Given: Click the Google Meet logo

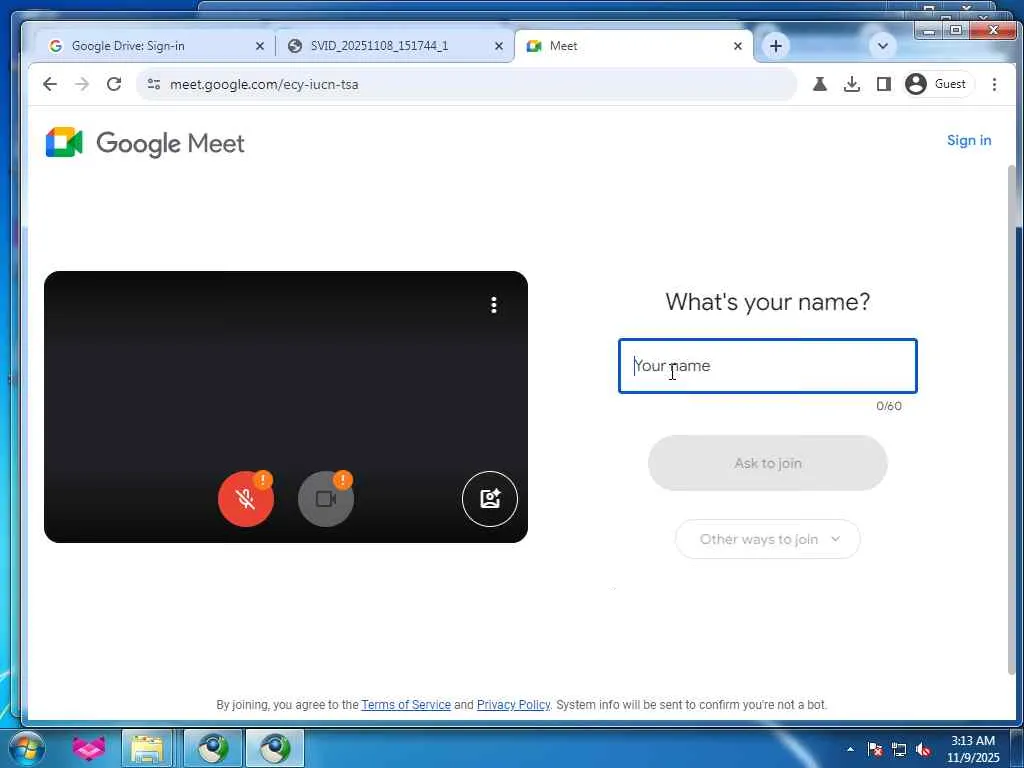Looking at the screenshot, I should [x=145, y=143].
